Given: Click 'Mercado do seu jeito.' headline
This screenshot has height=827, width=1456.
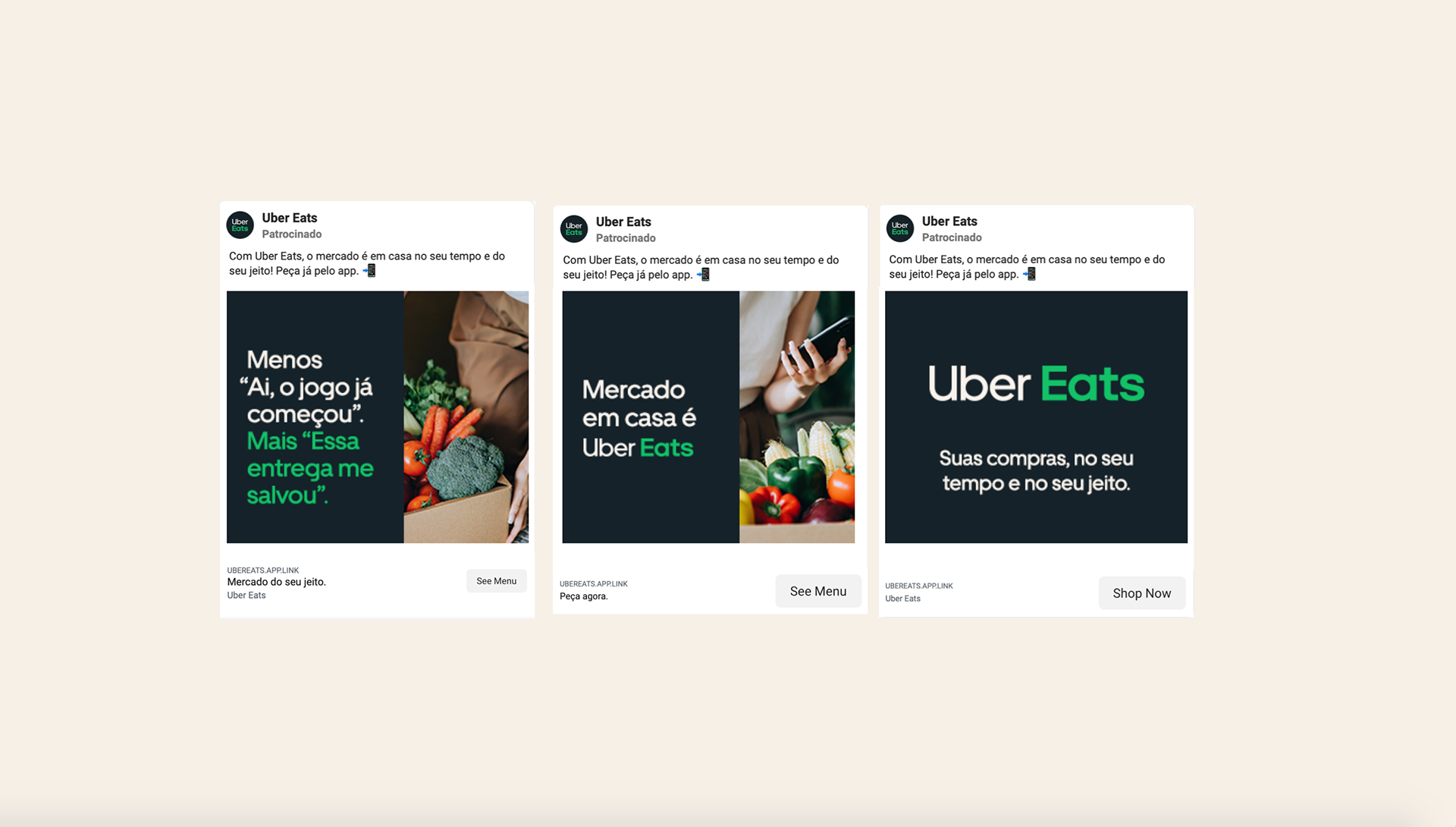Looking at the screenshot, I should tap(277, 582).
